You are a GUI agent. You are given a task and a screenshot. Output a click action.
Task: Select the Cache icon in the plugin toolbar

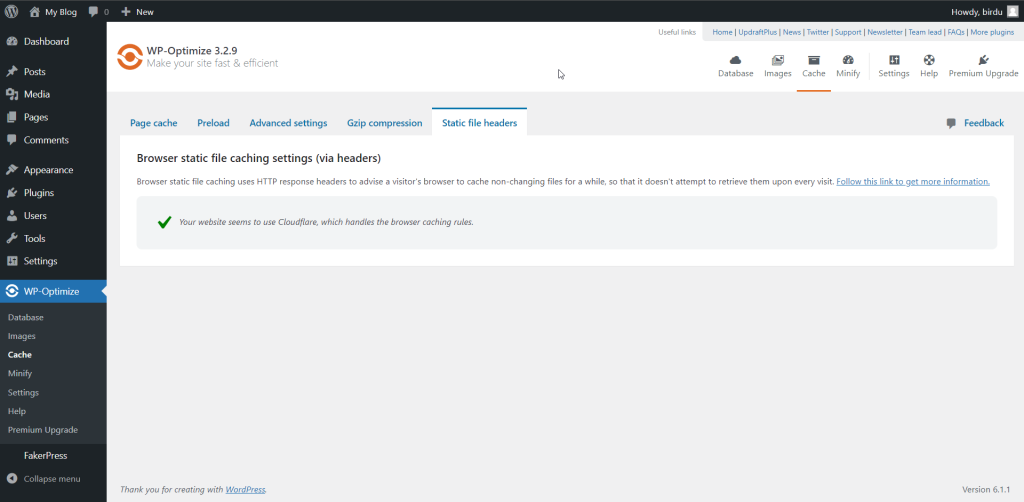(x=814, y=60)
